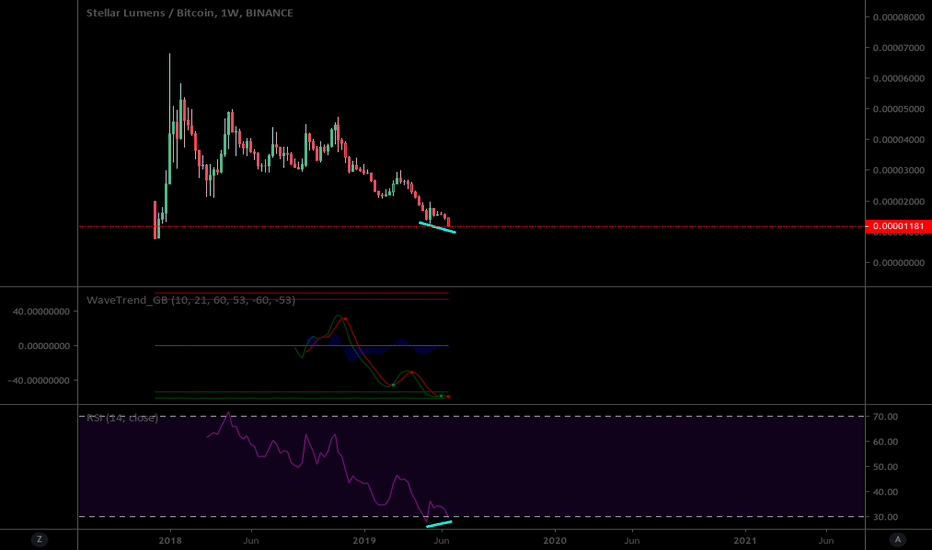Click the 0.00006000 price axis label
932x550 pixels.
(898, 78)
